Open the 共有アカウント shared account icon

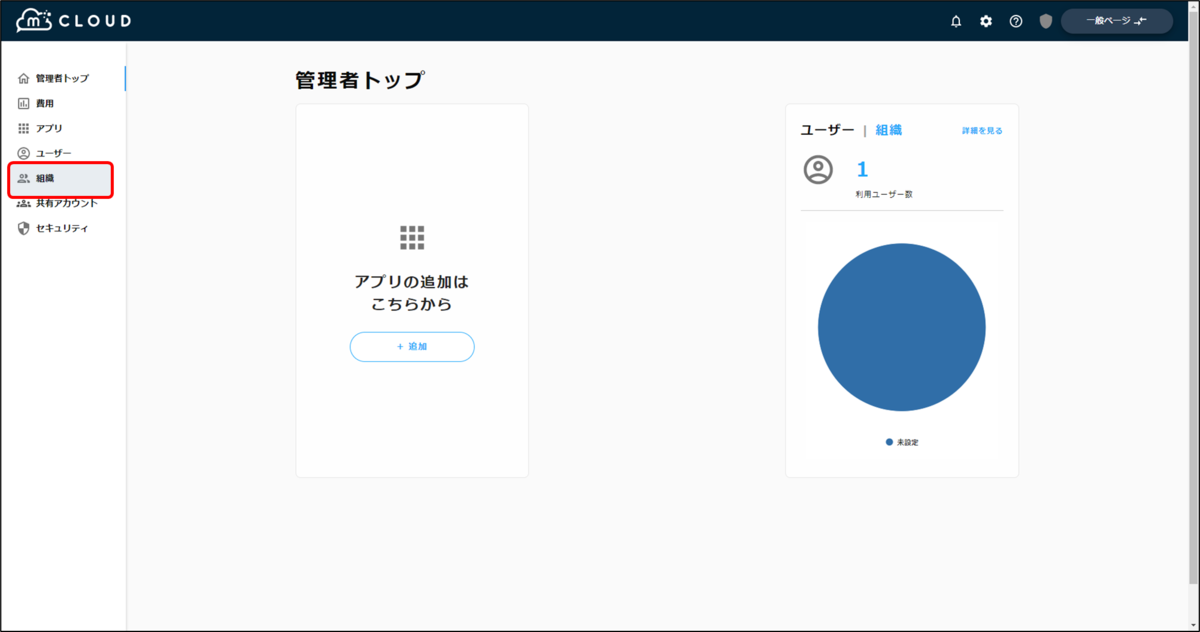click(22, 204)
